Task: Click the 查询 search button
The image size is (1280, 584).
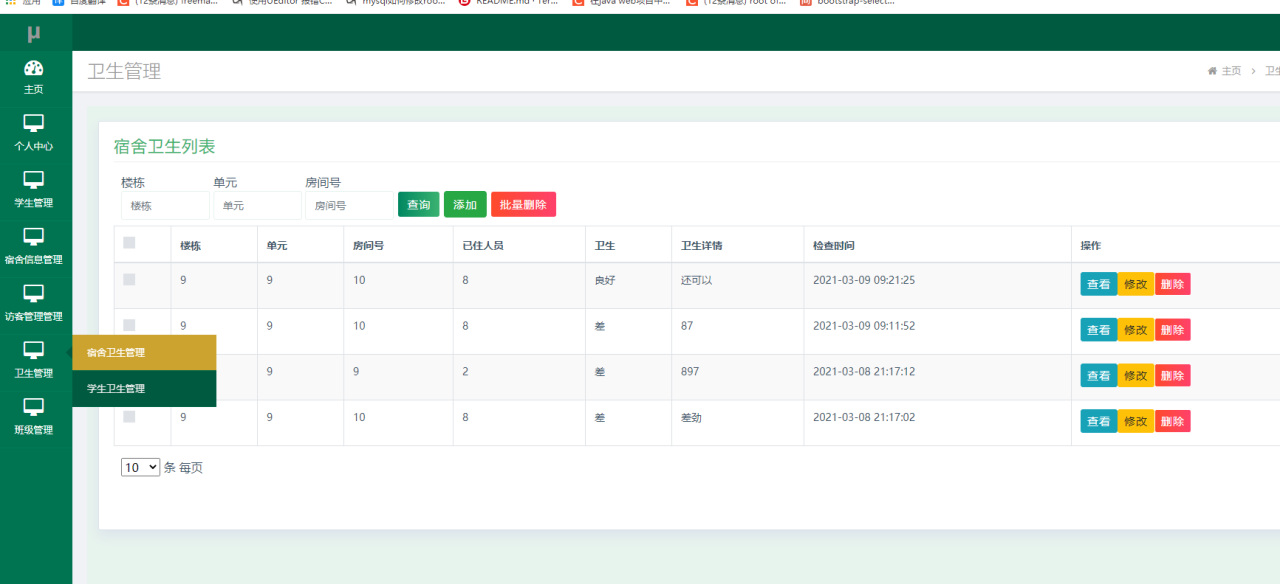Action: click(x=418, y=204)
